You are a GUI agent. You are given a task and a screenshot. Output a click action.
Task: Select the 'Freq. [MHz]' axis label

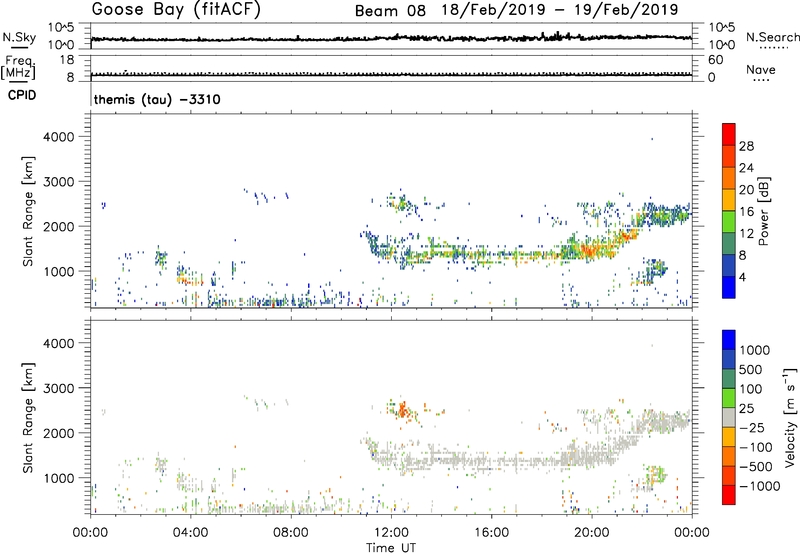coord(19,68)
